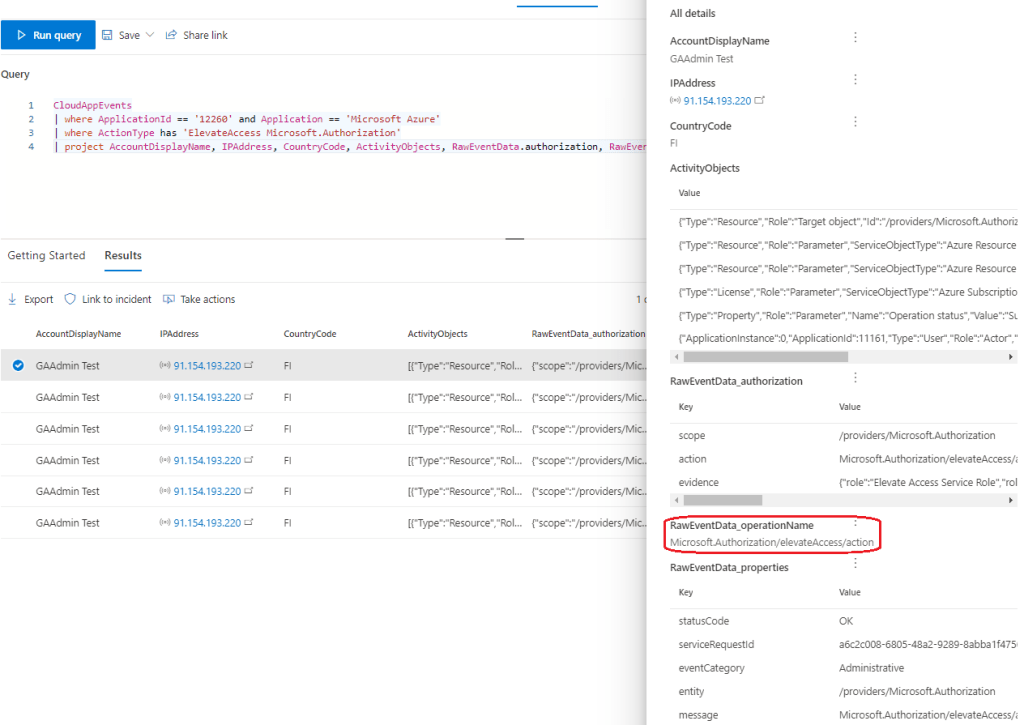Copy IP address icon in details panel
1024x725 pixels.
[760, 101]
